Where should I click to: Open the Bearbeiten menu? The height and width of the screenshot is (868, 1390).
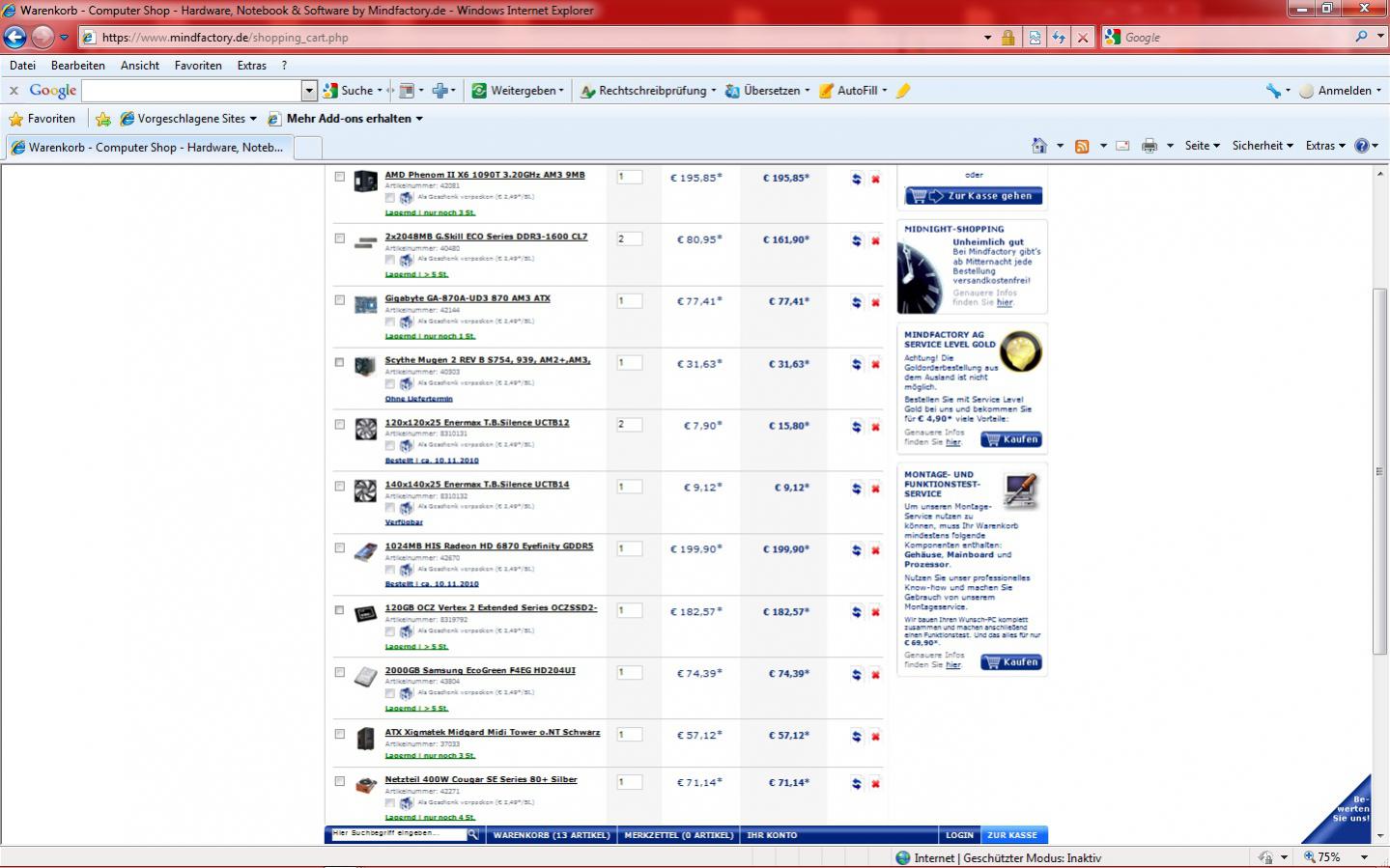78,66
